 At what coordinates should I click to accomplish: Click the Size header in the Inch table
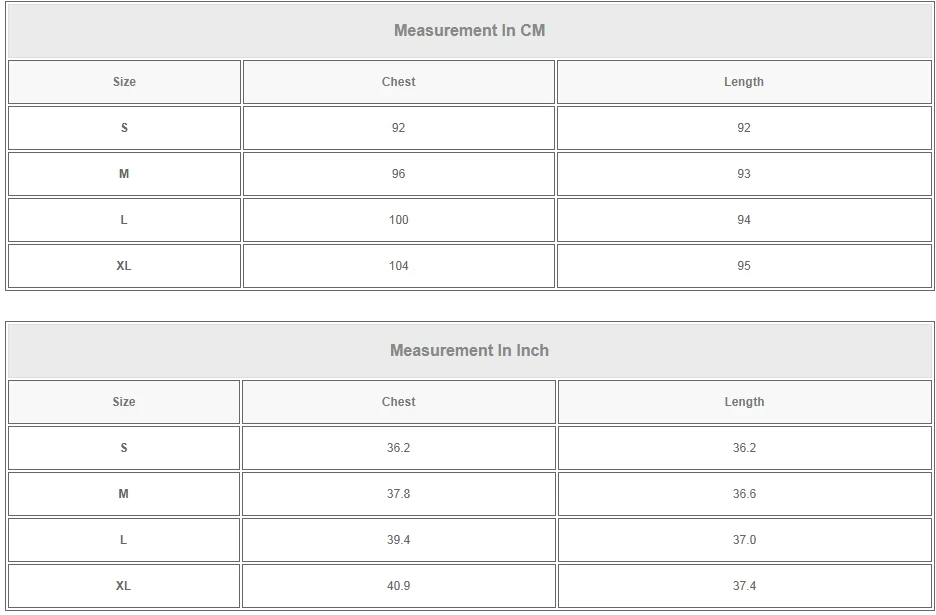pyautogui.click(x=124, y=402)
